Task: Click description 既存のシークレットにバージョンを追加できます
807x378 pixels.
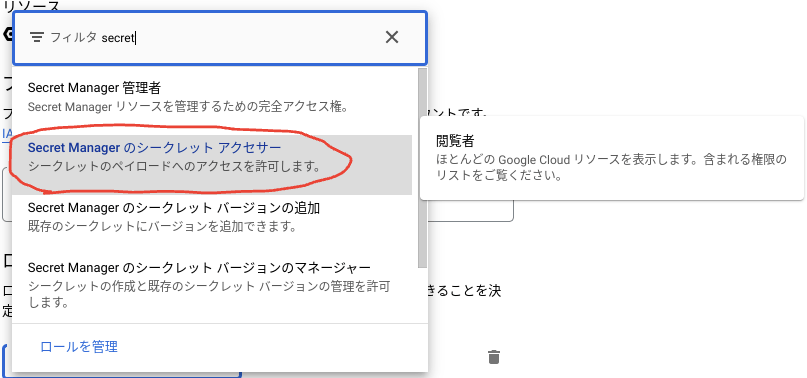Action: 162,227
